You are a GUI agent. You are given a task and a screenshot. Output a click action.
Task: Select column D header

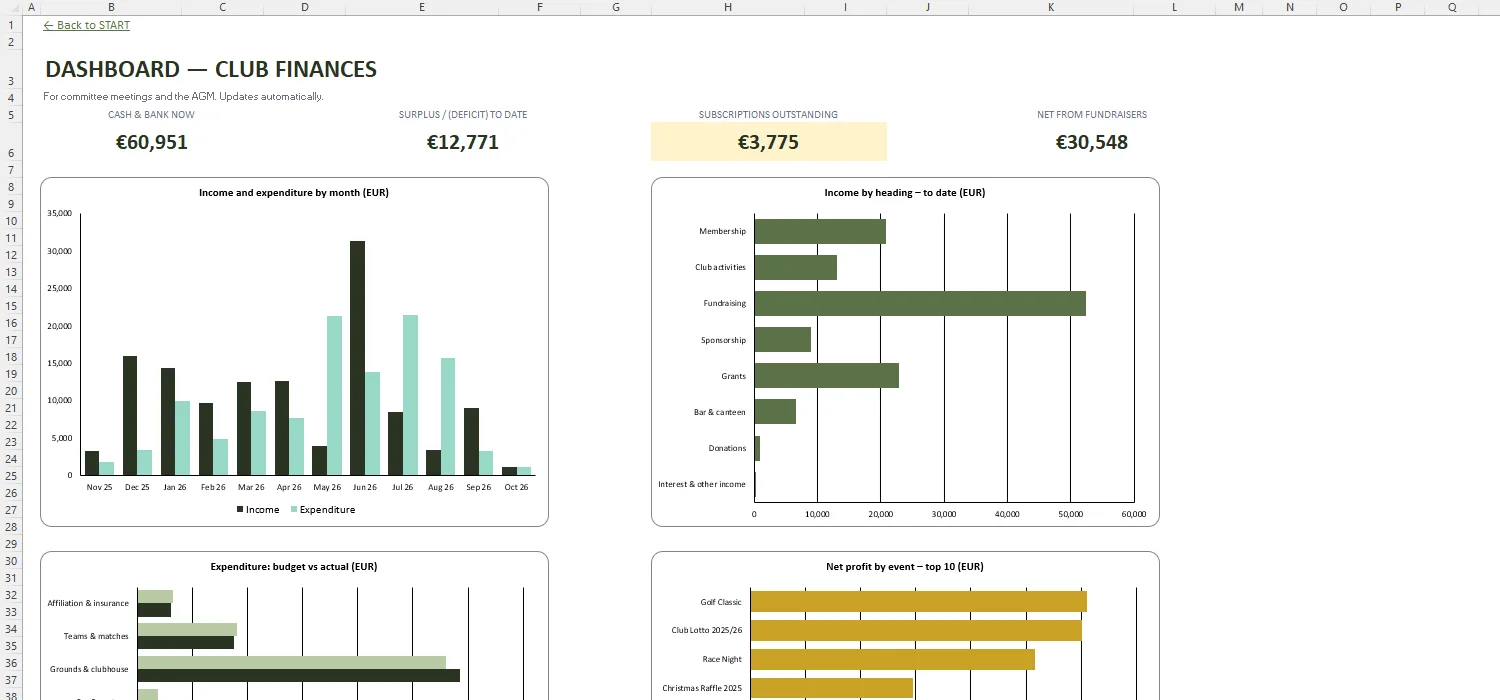[304, 7]
